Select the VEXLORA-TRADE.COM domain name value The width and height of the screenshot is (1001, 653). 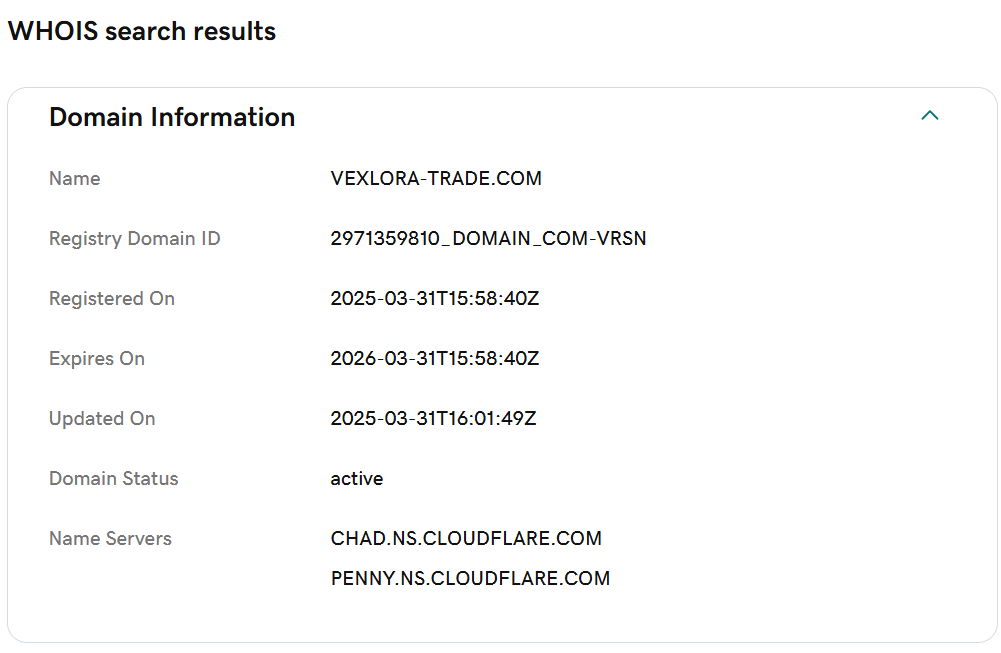(436, 179)
